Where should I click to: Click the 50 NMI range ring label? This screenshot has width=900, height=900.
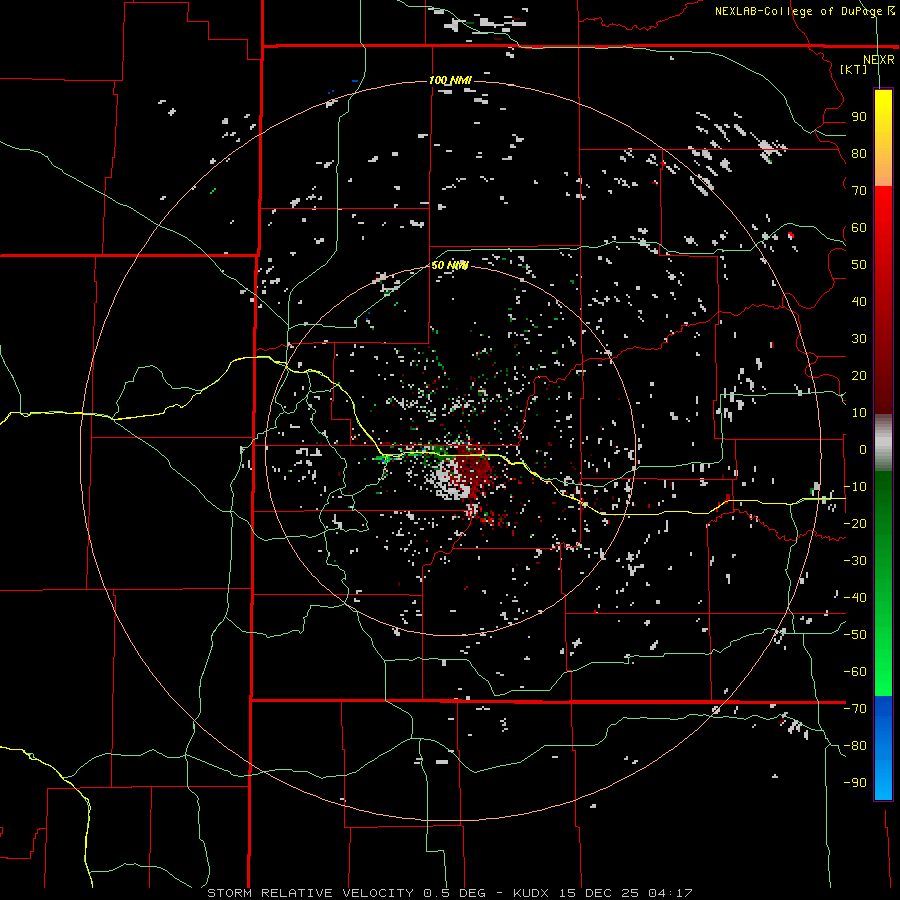point(450,265)
